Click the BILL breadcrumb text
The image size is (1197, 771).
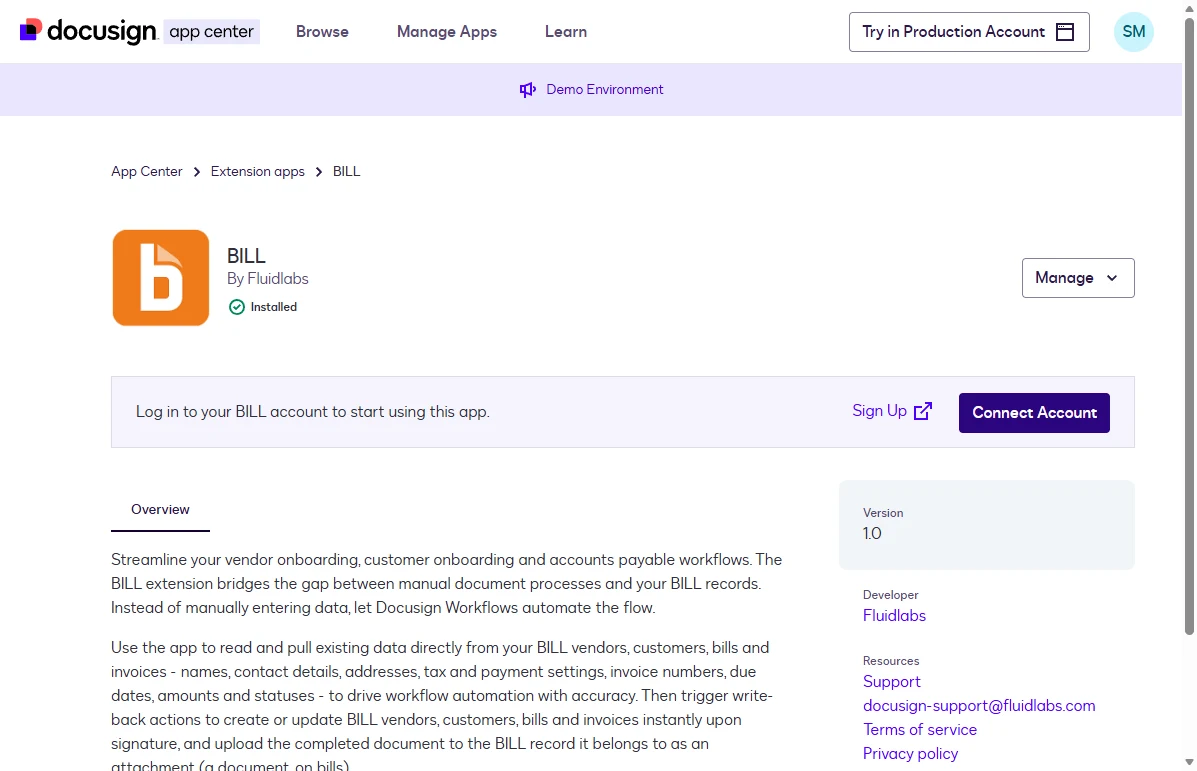click(x=347, y=172)
